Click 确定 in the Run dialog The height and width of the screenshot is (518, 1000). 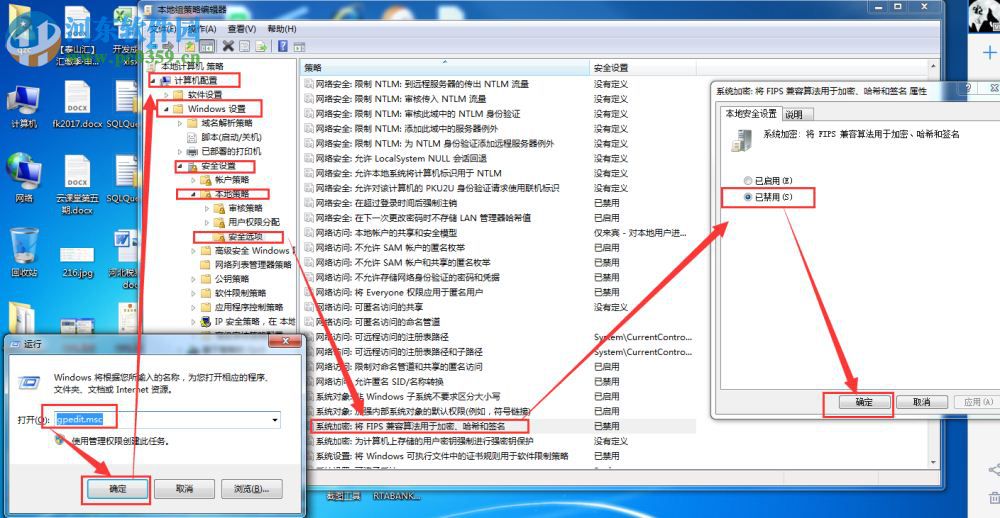(118, 489)
